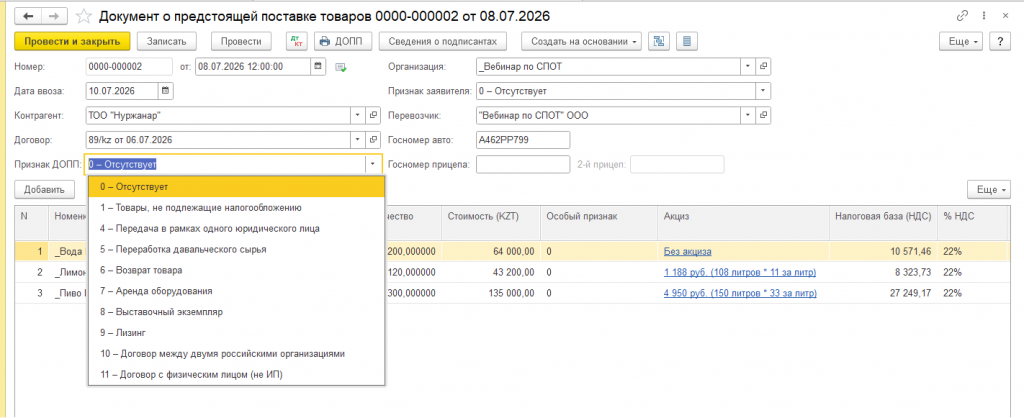
Task: Click the Особый признак column header
Action: coord(600,221)
